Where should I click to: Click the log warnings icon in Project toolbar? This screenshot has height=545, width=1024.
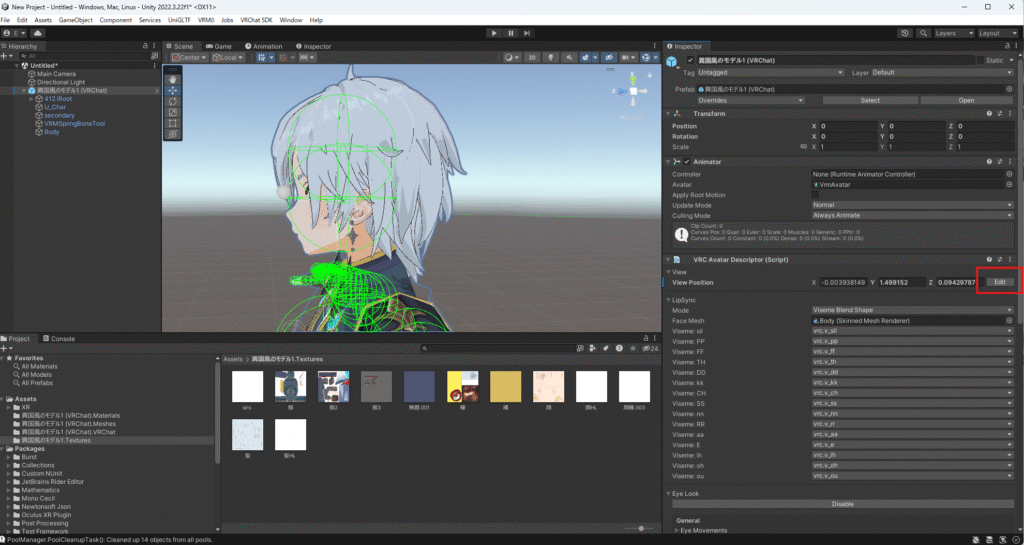pyautogui.click(x=619, y=349)
